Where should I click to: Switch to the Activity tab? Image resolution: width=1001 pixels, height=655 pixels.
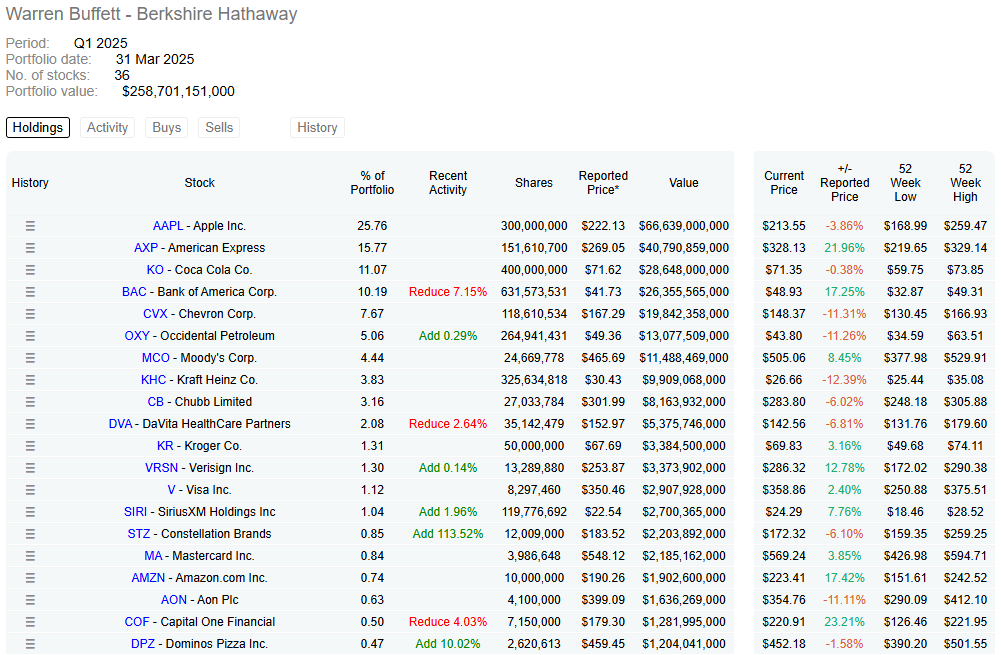coord(107,128)
